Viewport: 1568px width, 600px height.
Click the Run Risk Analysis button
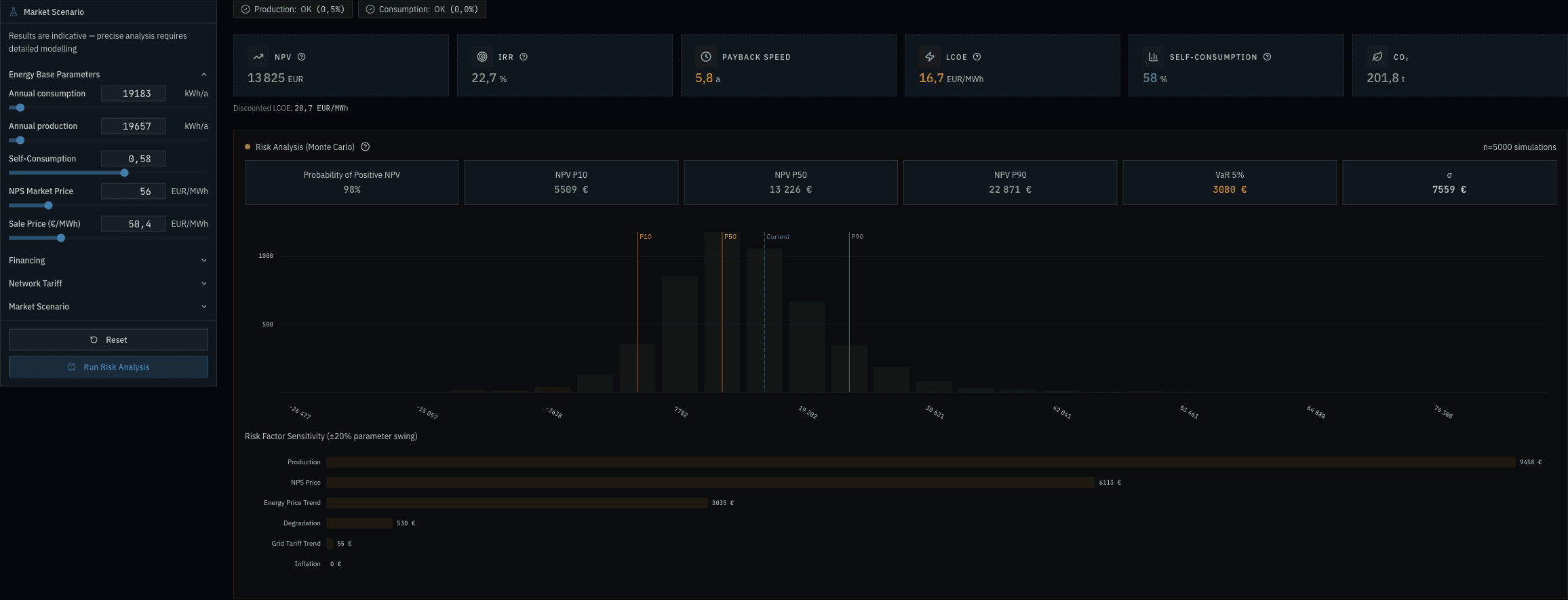[109, 367]
